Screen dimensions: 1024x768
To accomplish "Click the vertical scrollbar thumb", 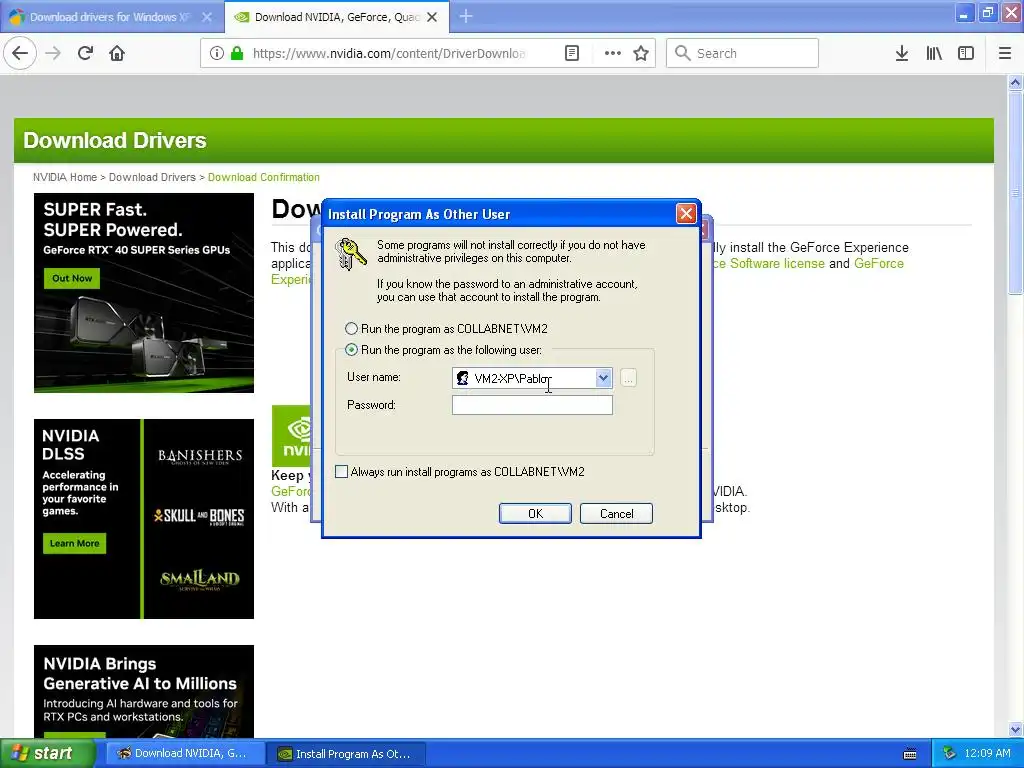I will click(x=1015, y=193).
